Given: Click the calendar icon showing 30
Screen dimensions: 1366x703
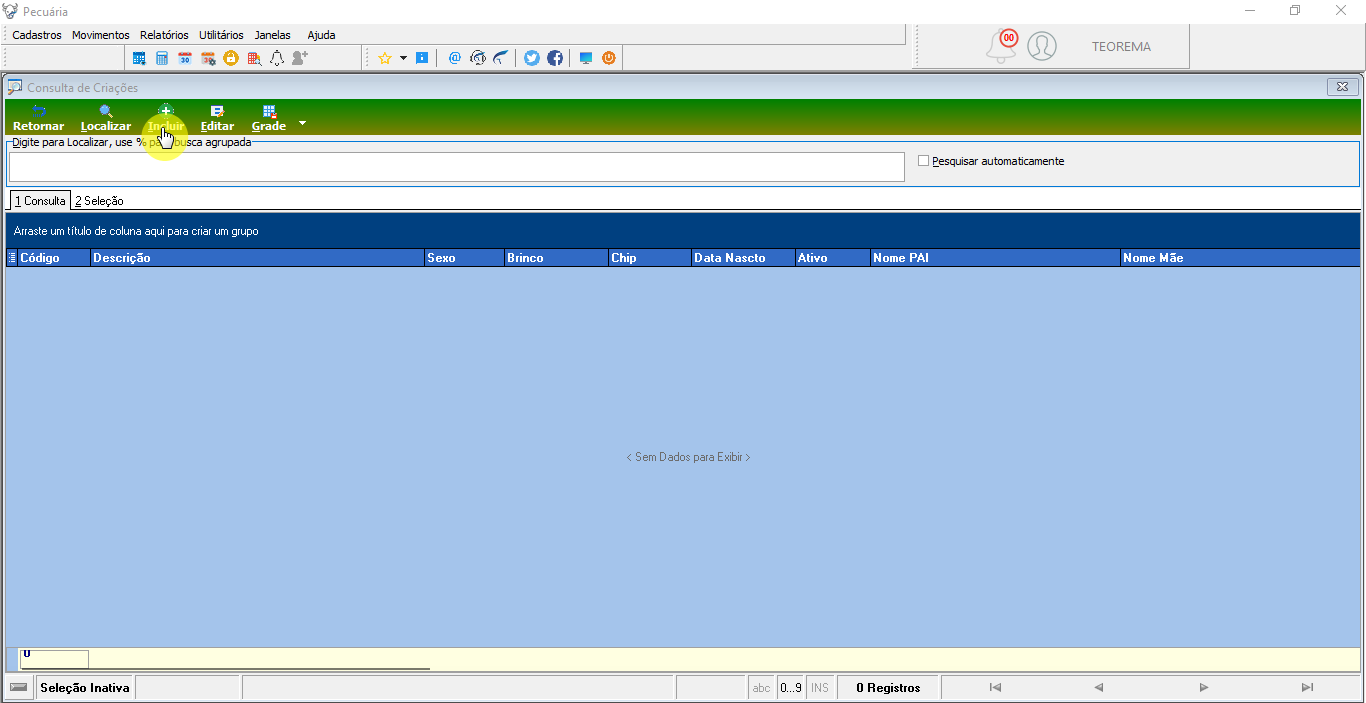Looking at the screenshot, I should tap(185, 58).
